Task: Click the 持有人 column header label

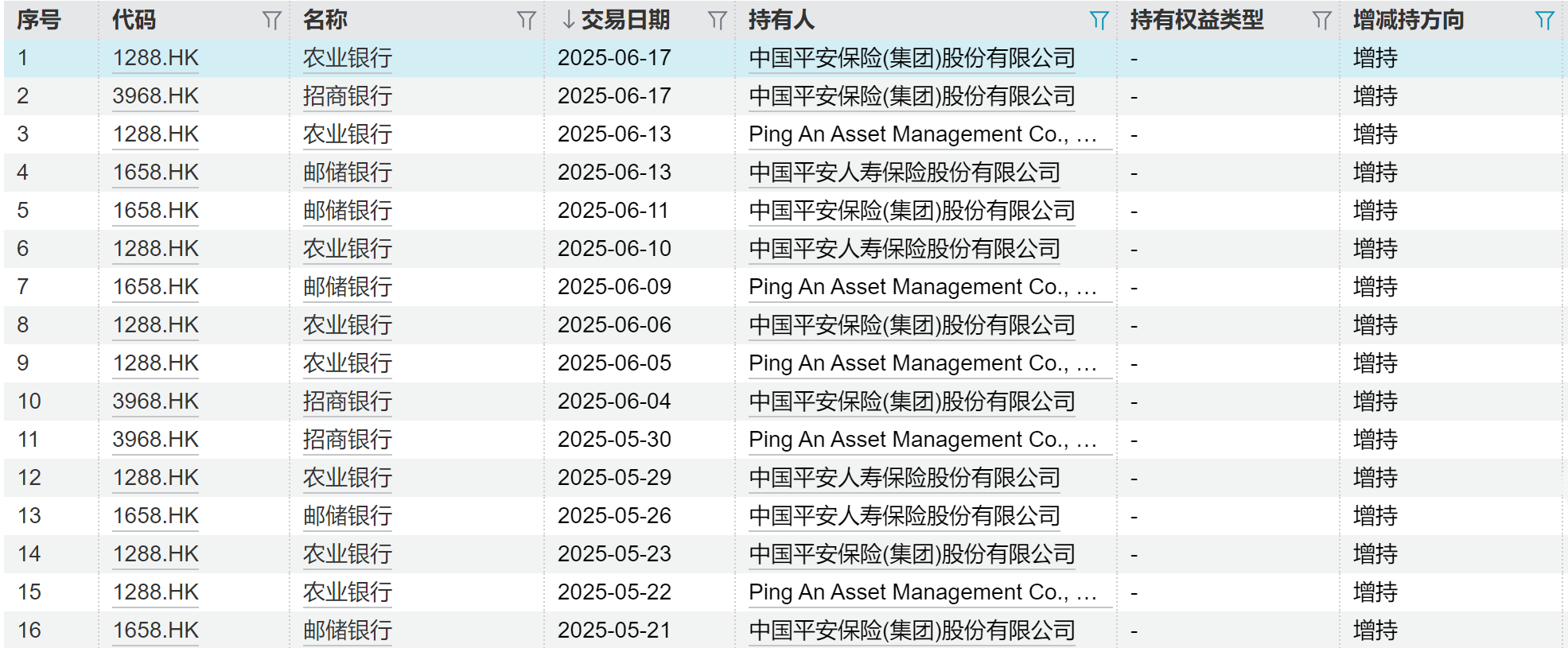Action: [x=781, y=20]
